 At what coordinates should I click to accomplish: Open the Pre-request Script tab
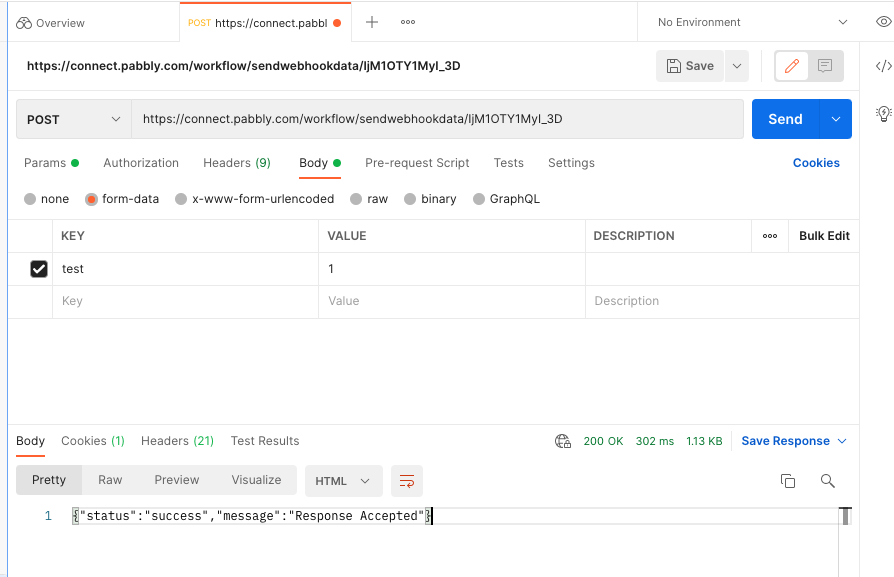coord(417,163)
